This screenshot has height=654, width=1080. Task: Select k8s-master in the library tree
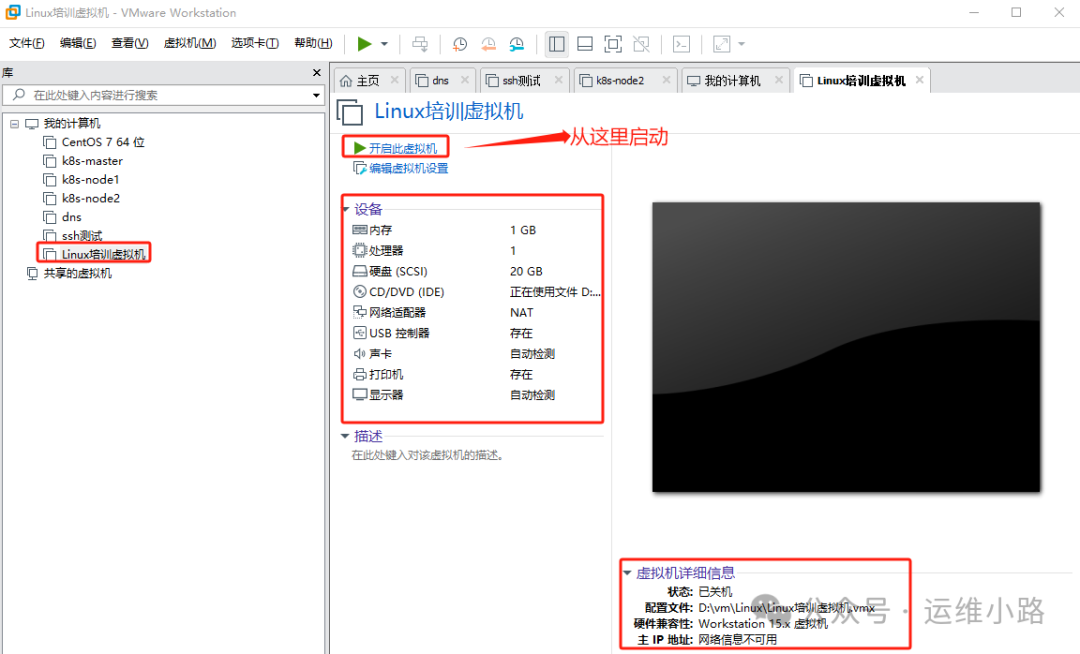pos(83,161)
